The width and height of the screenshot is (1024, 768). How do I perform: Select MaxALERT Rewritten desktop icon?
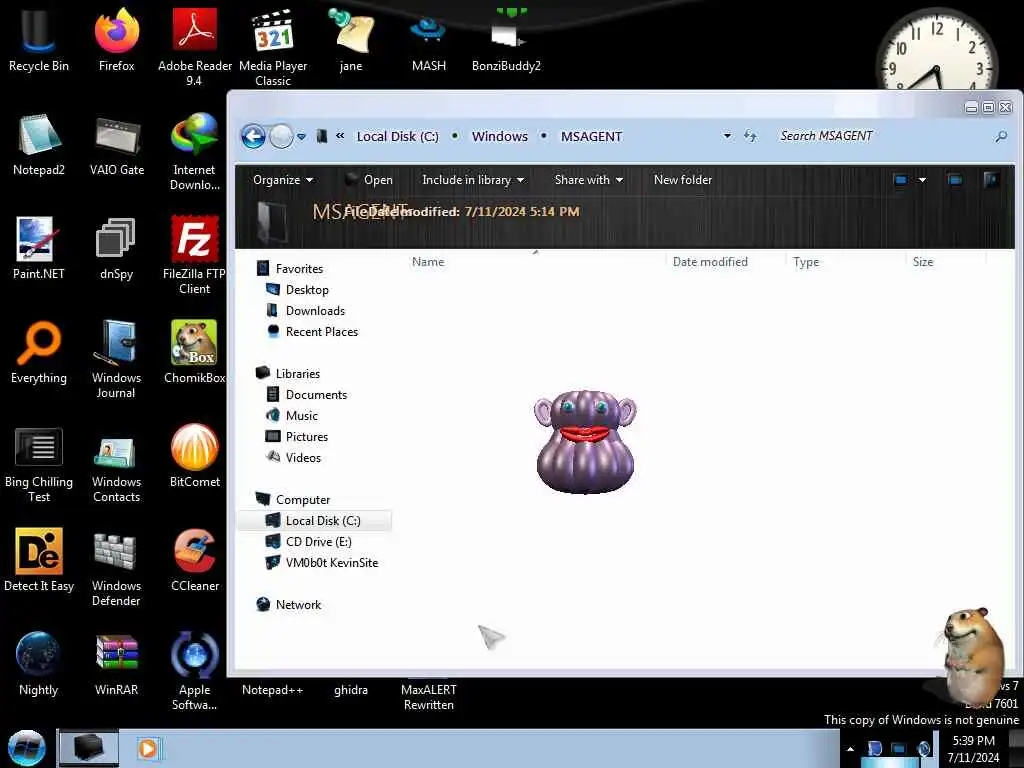(x=428, y=697)
